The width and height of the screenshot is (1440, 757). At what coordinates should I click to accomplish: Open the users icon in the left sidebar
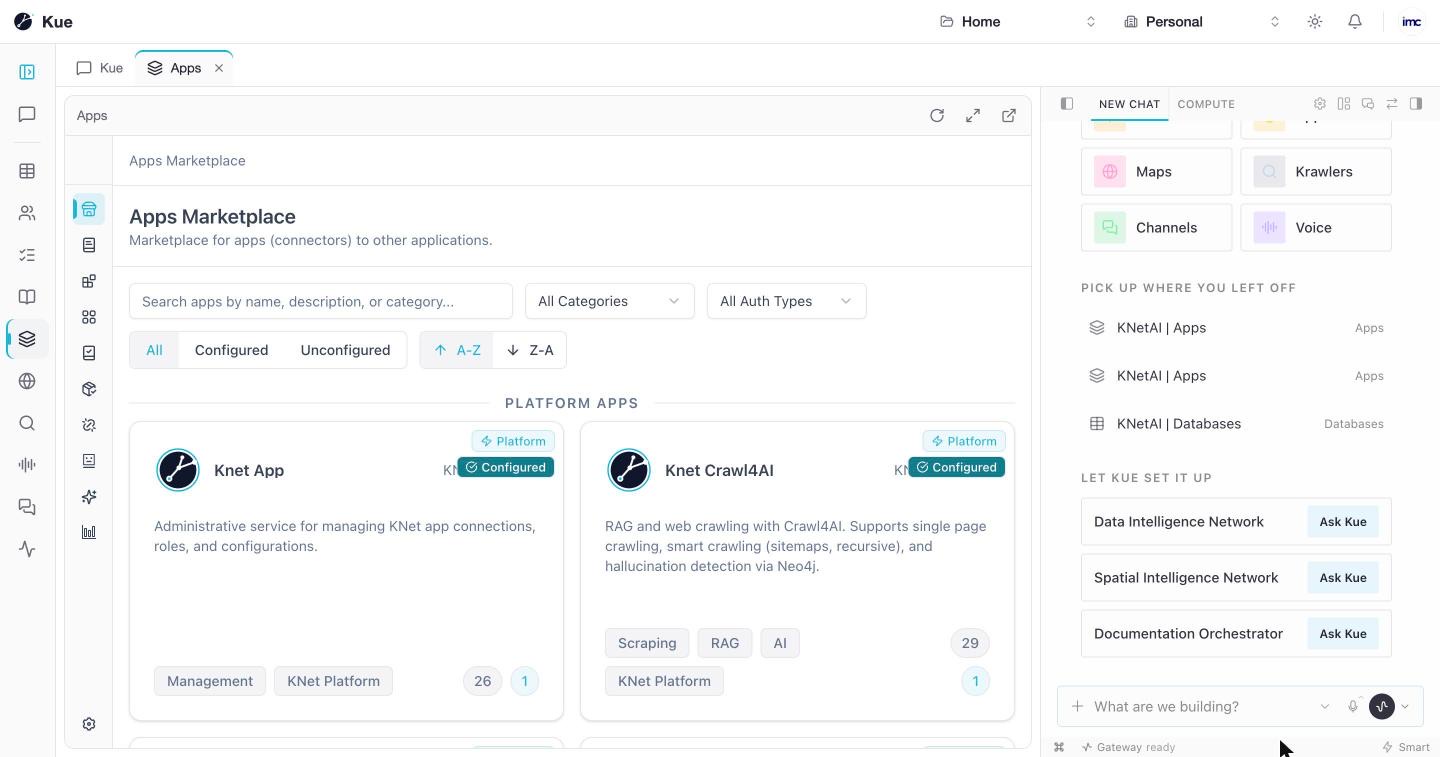(27, 213)
